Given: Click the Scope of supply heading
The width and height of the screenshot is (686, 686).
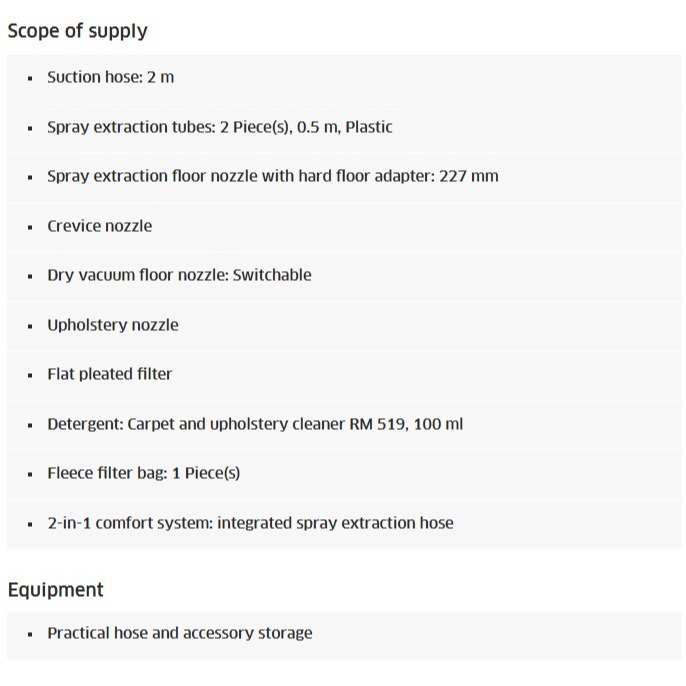Looking at the screenshot, I should (77, 31).
